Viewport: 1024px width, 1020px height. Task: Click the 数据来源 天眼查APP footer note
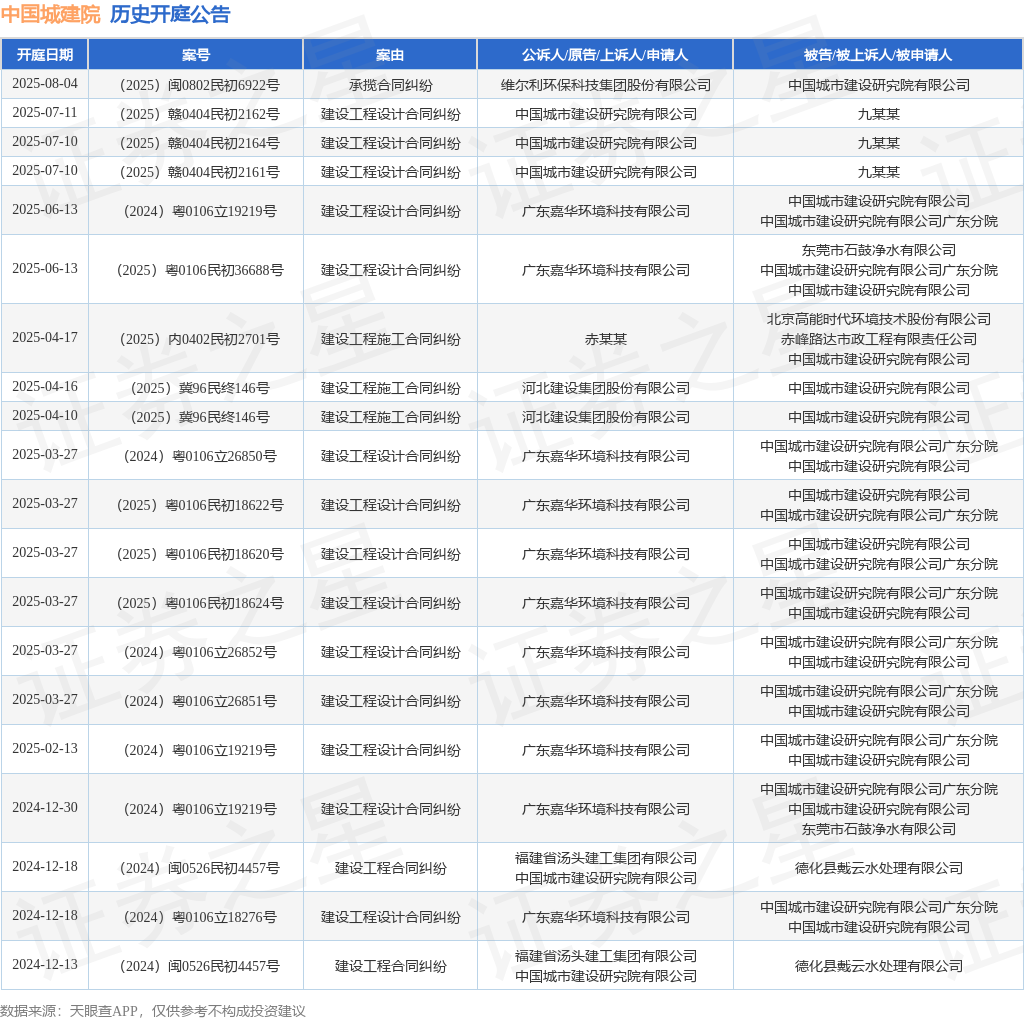(153, 1011)
